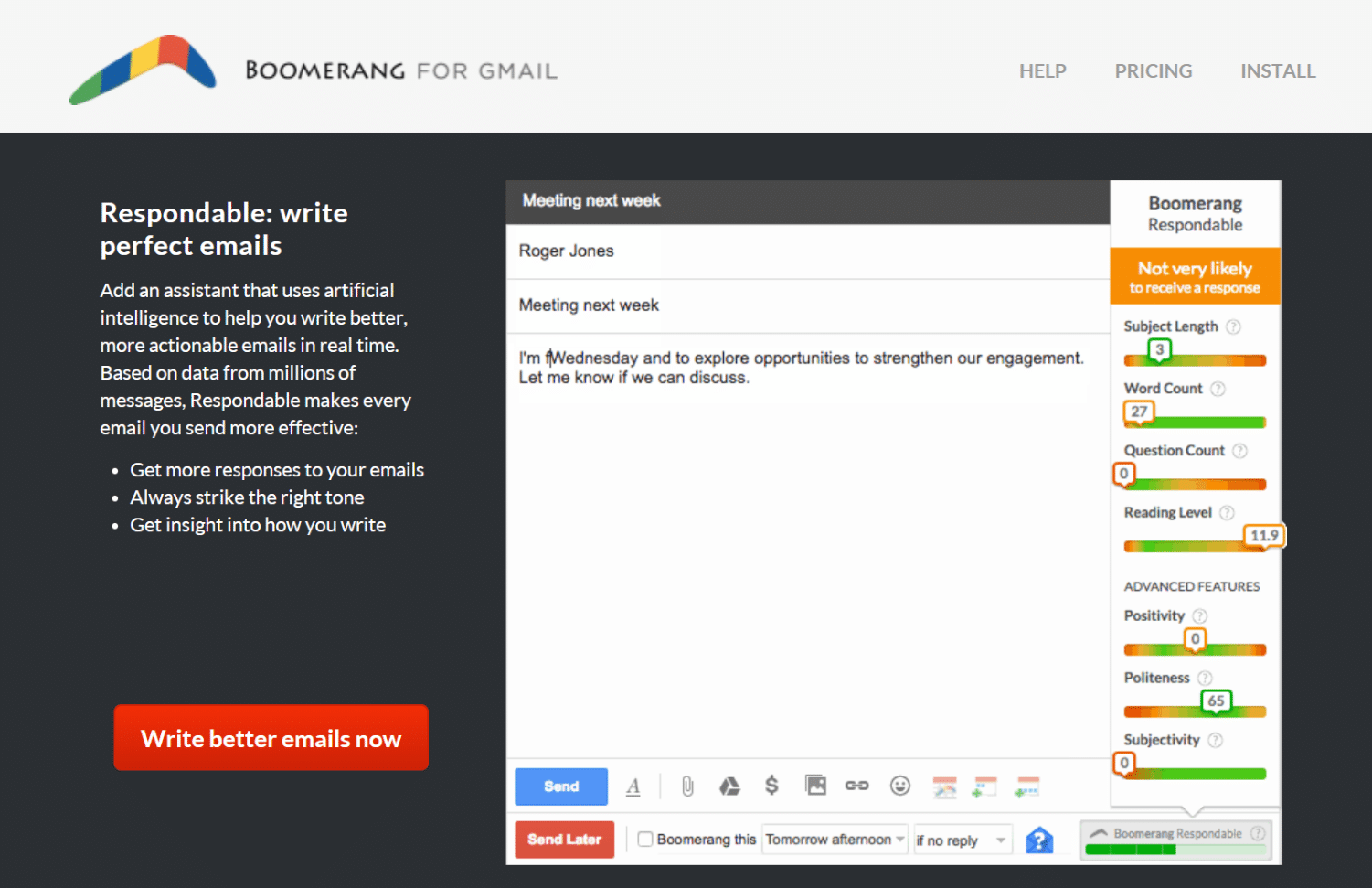This screenshot has width=1372, height=888.
Task: Open the Tomorrow afternoon dropdown
Action: coord(833,839)
